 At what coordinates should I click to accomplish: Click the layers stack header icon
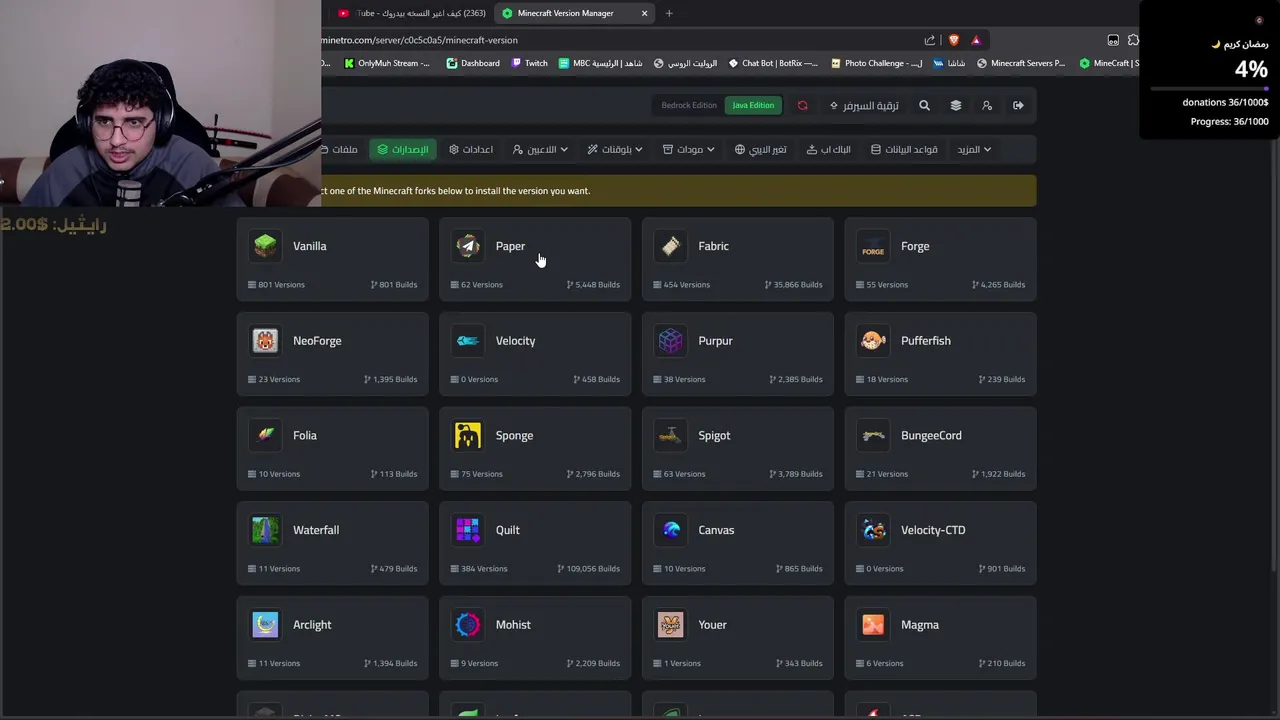[955, 105]
